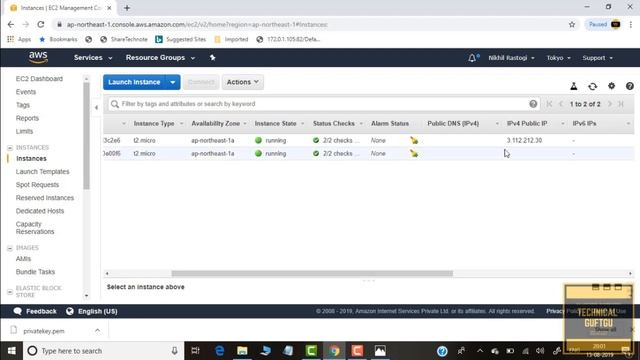Open the help question mark icon
Viewport: 640px width, 360px height.
(630, 86)
